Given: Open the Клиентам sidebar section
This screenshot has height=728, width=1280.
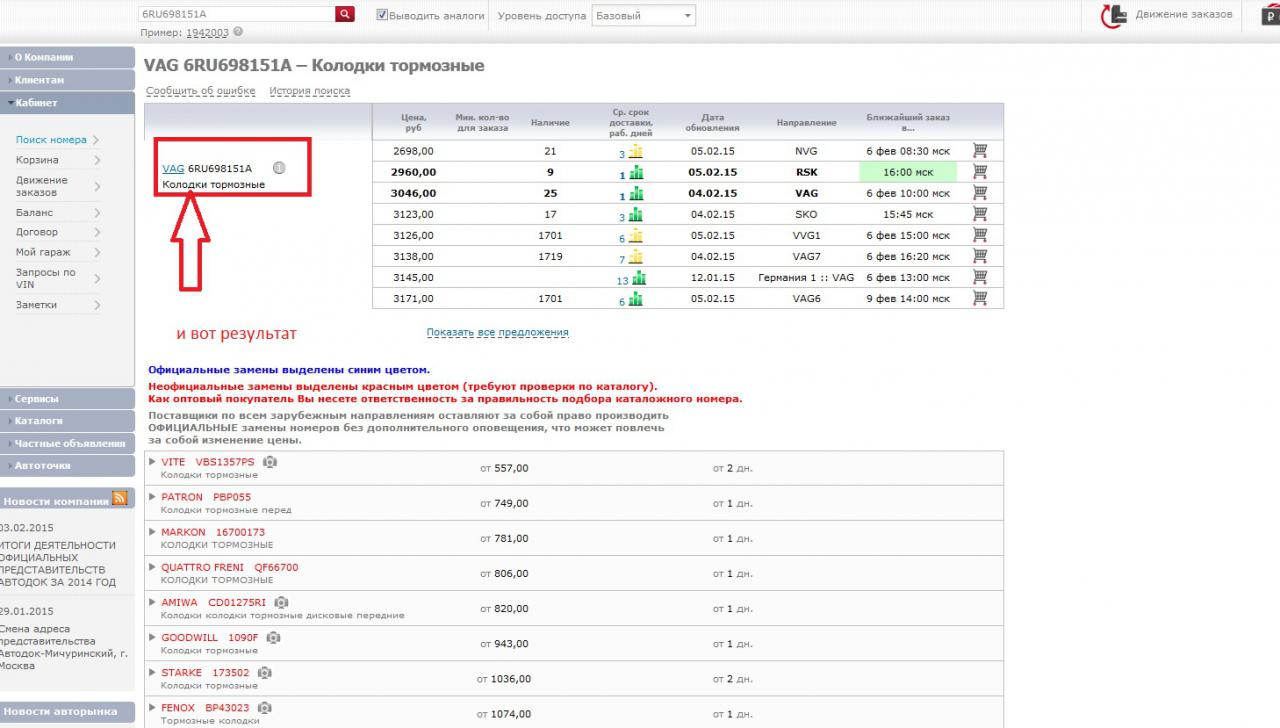Looking at the screenshot, I should click(67, 80).
